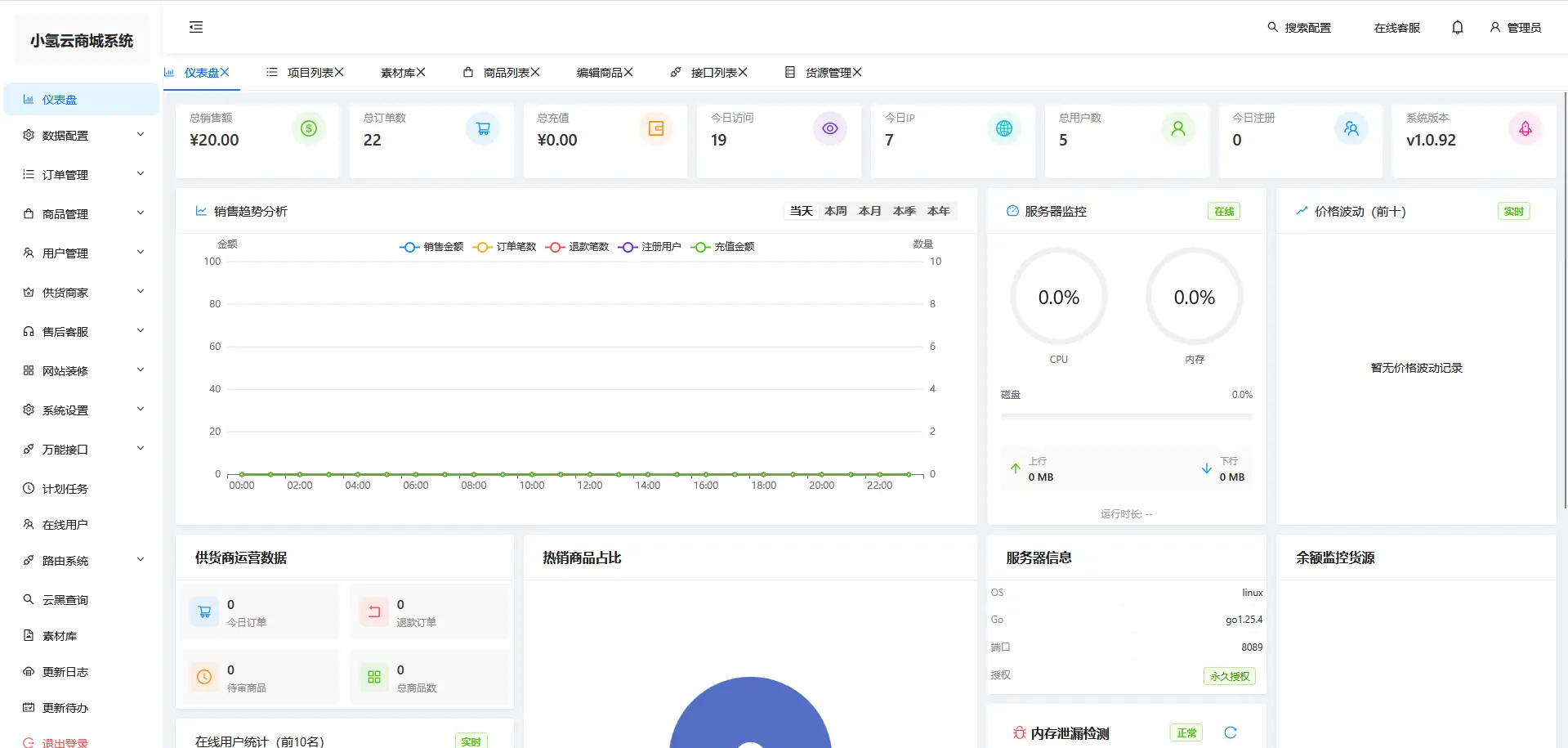The width and height of the screenshot is (1568, 748).
Task: Open search via the 搜索配置 magnifier icon
Action: pos(1271,27)
